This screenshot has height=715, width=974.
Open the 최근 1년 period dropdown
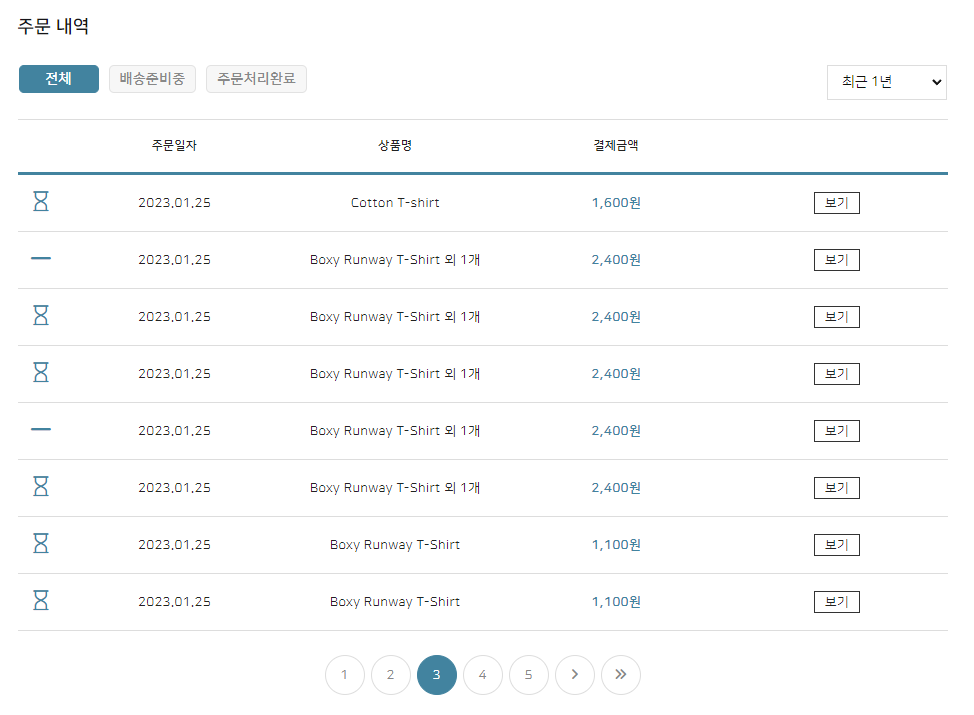886,82
